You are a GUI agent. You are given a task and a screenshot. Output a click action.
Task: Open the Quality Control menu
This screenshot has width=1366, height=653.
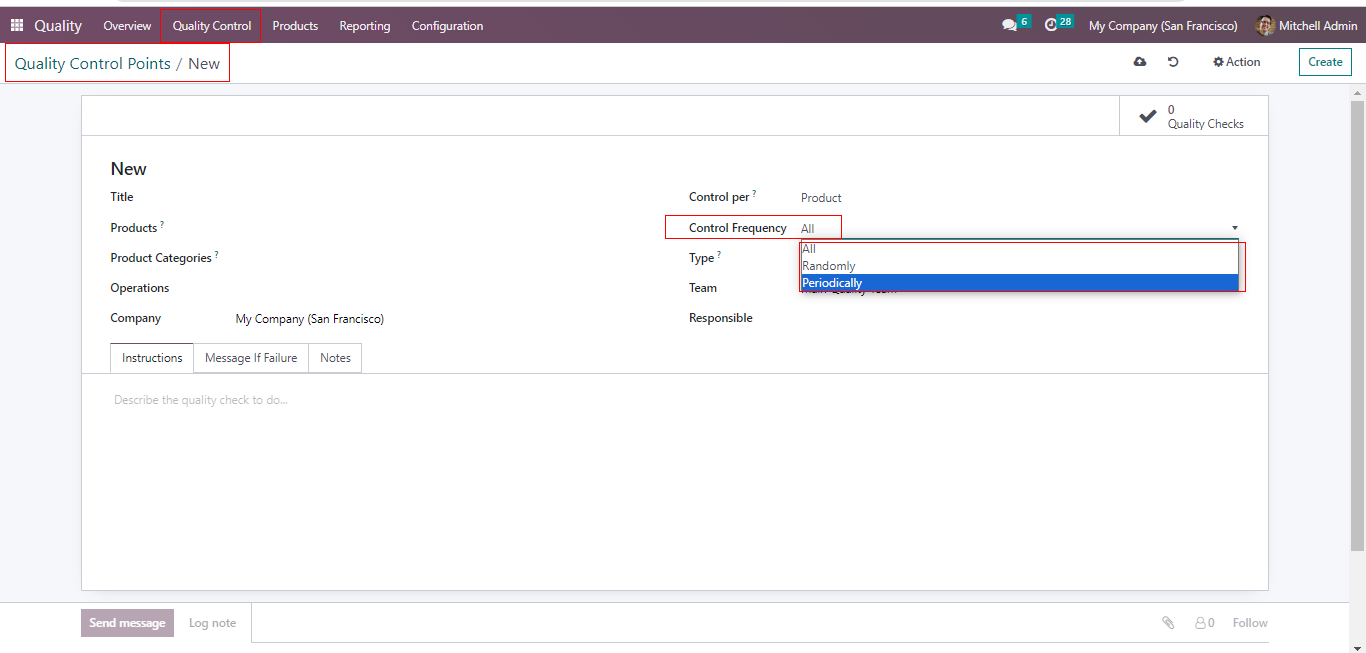[x=211, y=26]
